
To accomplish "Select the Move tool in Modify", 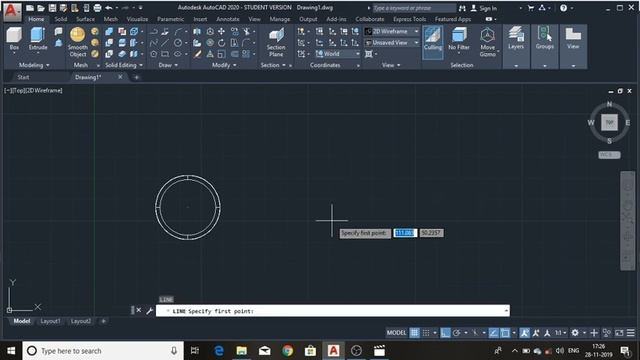I will click(x=222, y=31).
